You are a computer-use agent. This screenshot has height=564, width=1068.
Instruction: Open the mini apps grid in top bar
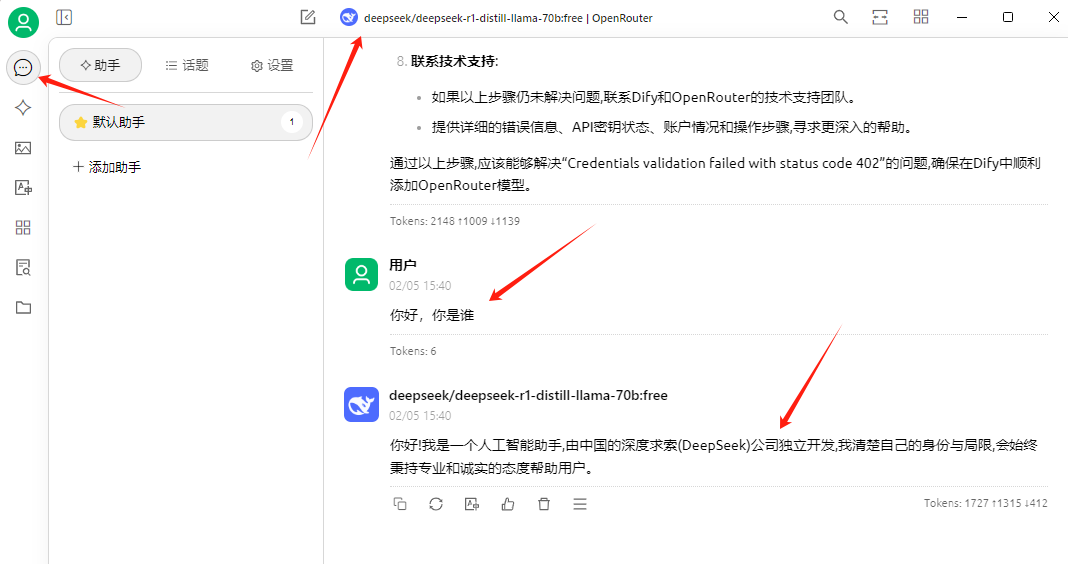921,17
